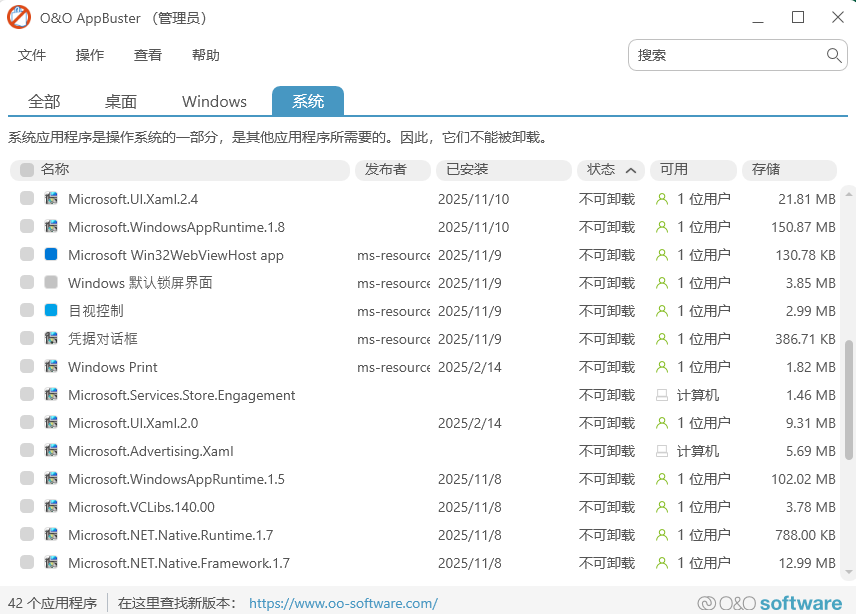
Task: Switch to the Windows tab
Action: 213,101
